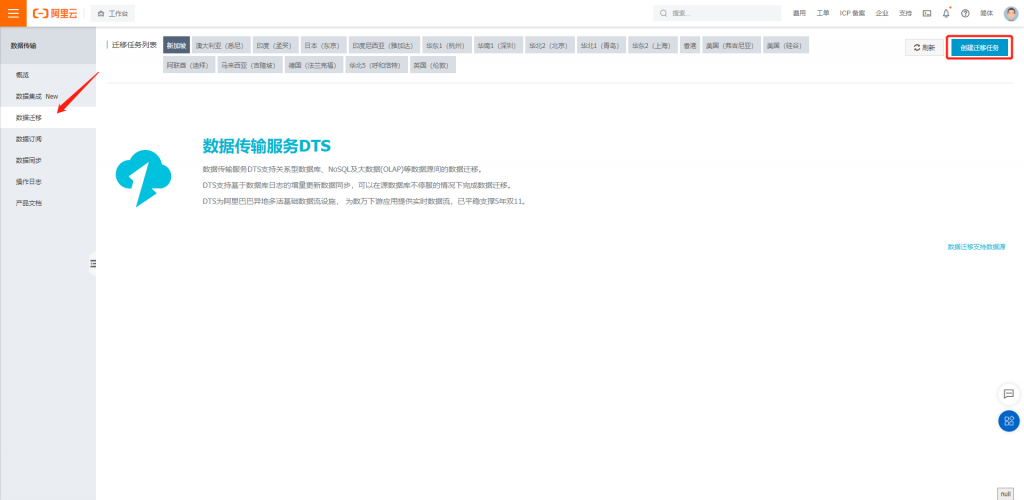Click the 迁移任务列表 label

[x=134, y=45]
